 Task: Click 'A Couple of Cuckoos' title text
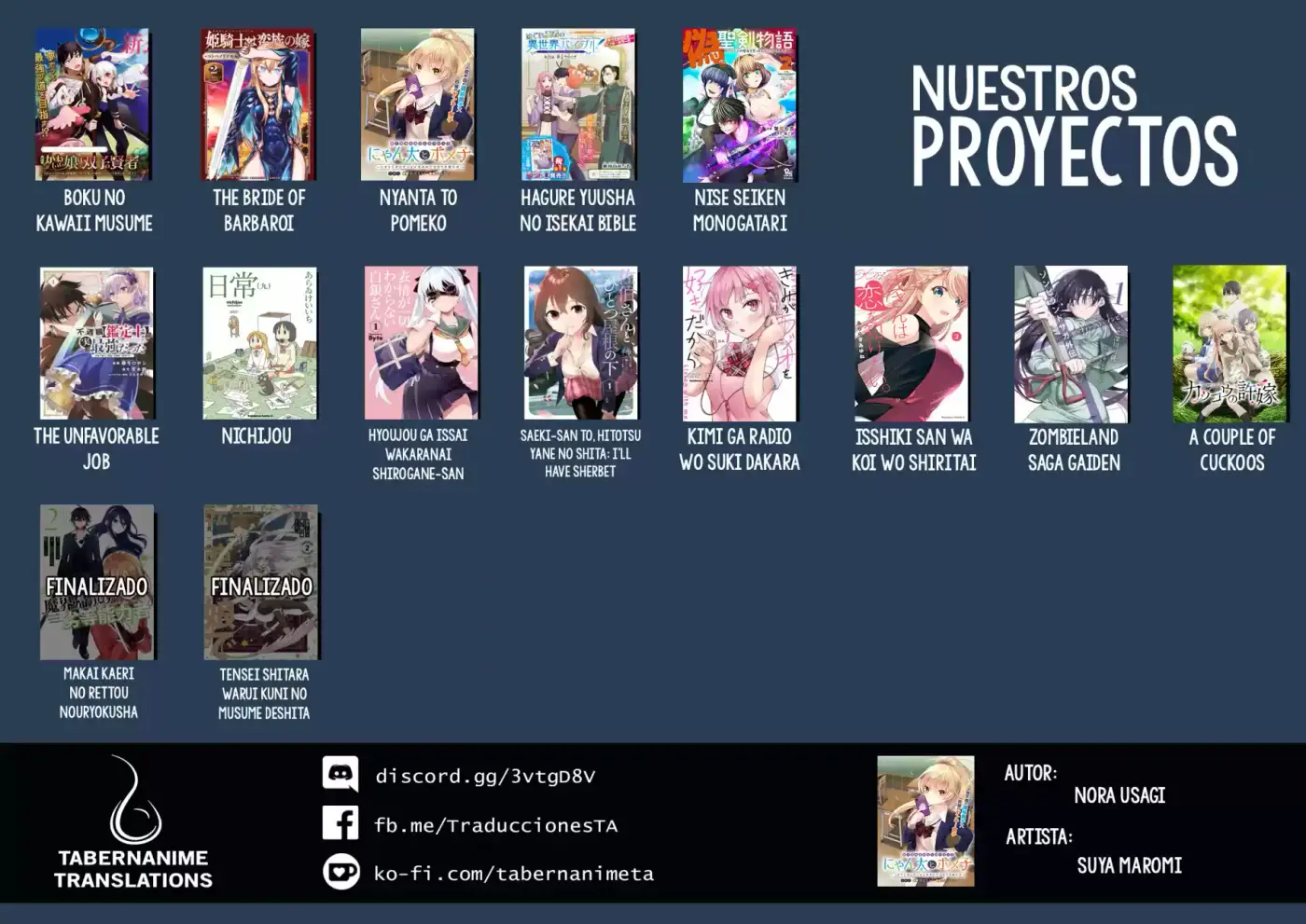[x=1232, y=449]
